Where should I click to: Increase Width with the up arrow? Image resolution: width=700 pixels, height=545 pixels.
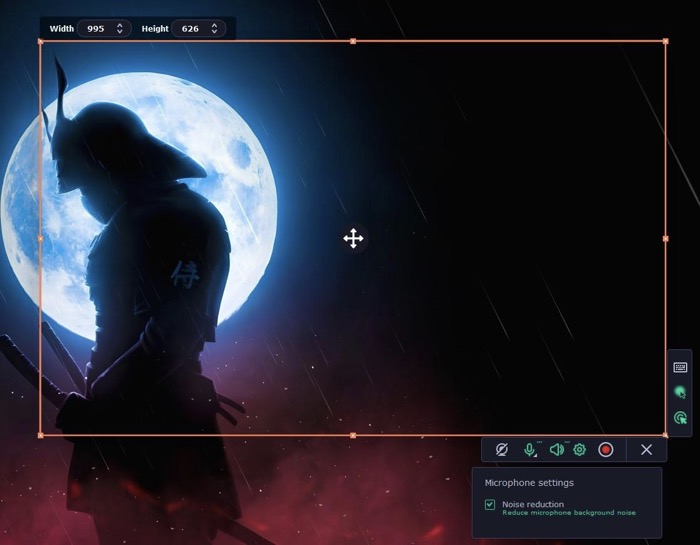pyautogui.click(x=120, y=25)
